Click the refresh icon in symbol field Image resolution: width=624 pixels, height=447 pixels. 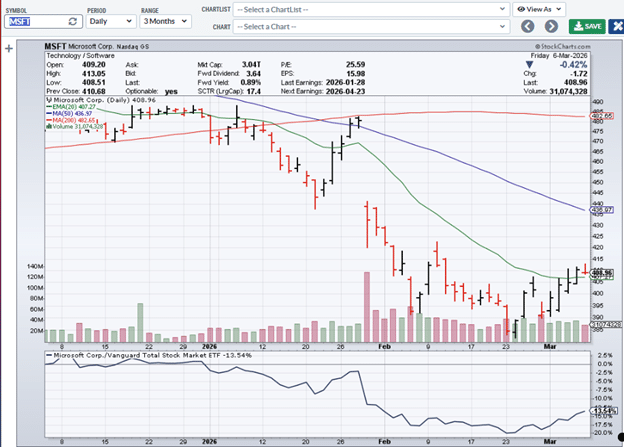pos(72,21)
